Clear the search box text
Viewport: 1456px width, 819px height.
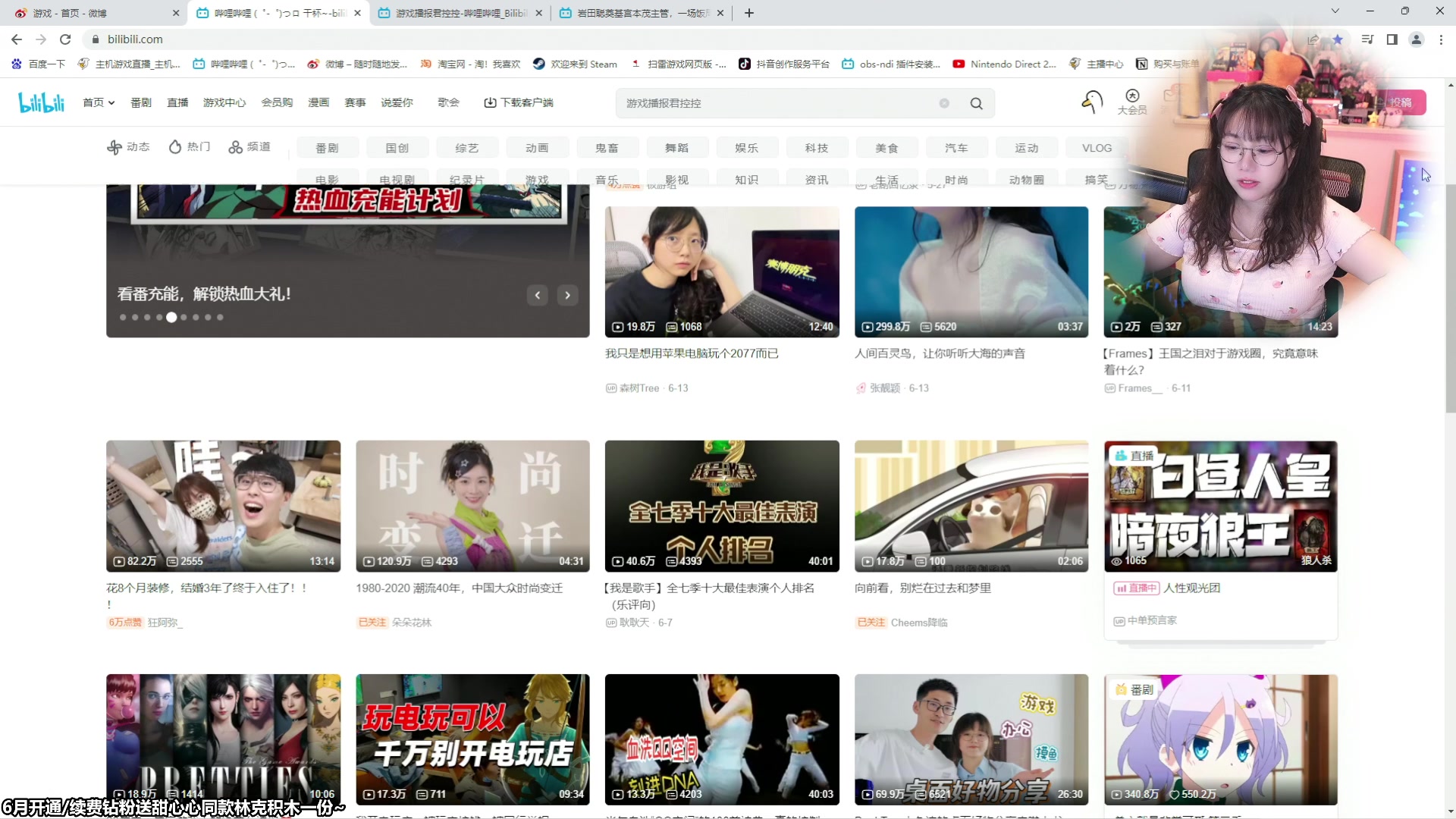[944, 103]
